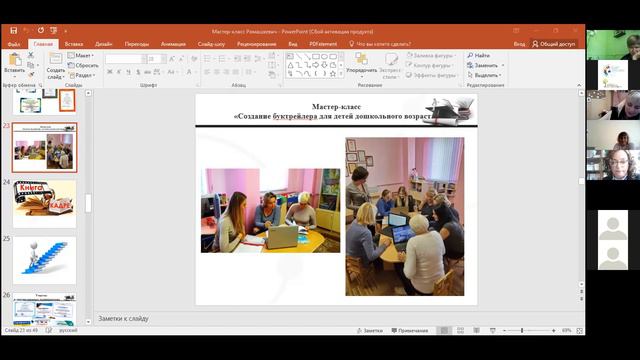640x360 pixels.
Task: Click the Cut scissors icon
Action: coord(31,55)
